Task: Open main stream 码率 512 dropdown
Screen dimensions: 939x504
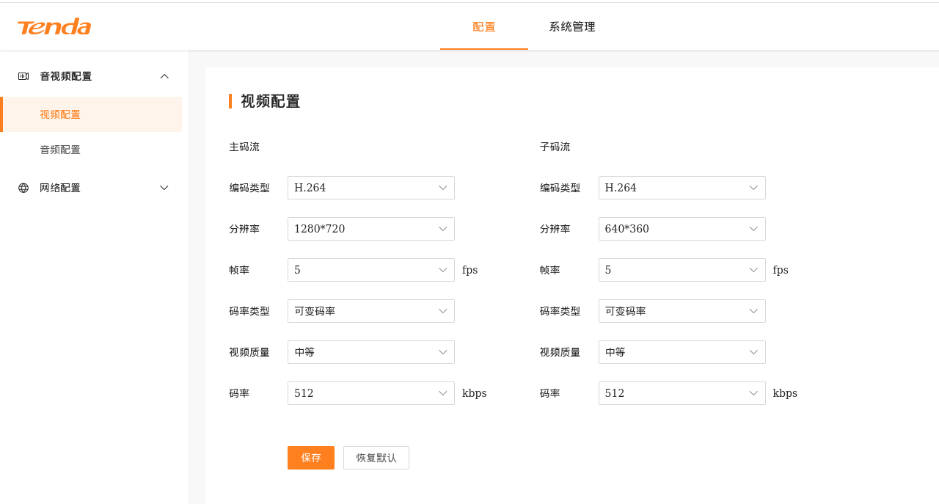Action: tap(370, 393)
